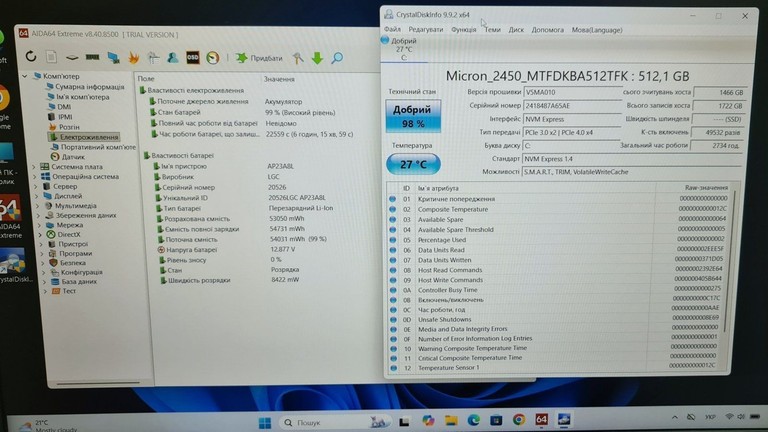
Task: Click the AIDA64 Refresh toolbar icon
Action: [x=31, y=56]
